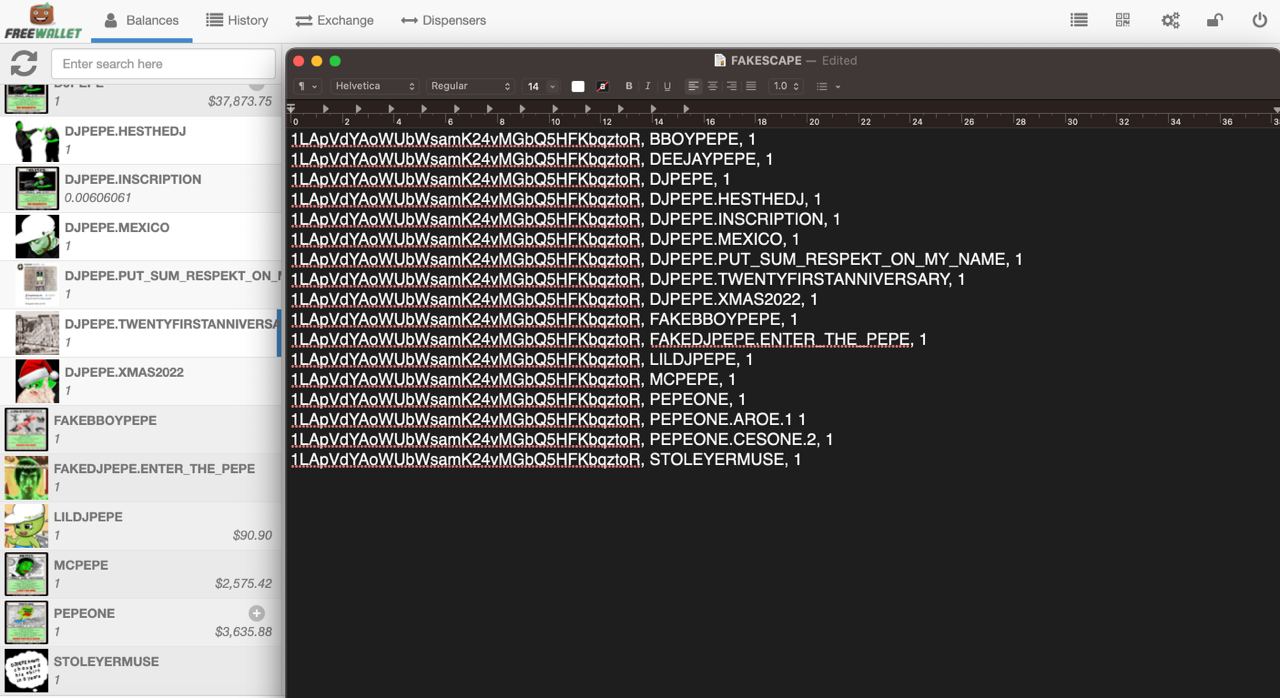Click the power logout icon
1280x698 pixels.
(1259, 20)
